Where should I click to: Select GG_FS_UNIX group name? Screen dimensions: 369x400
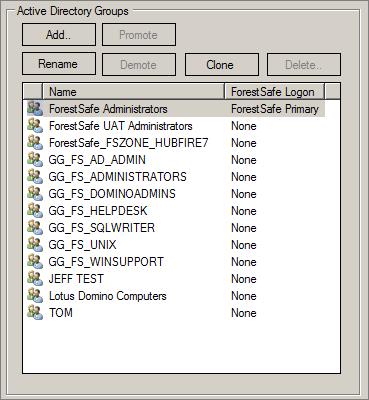coord(83,245)
